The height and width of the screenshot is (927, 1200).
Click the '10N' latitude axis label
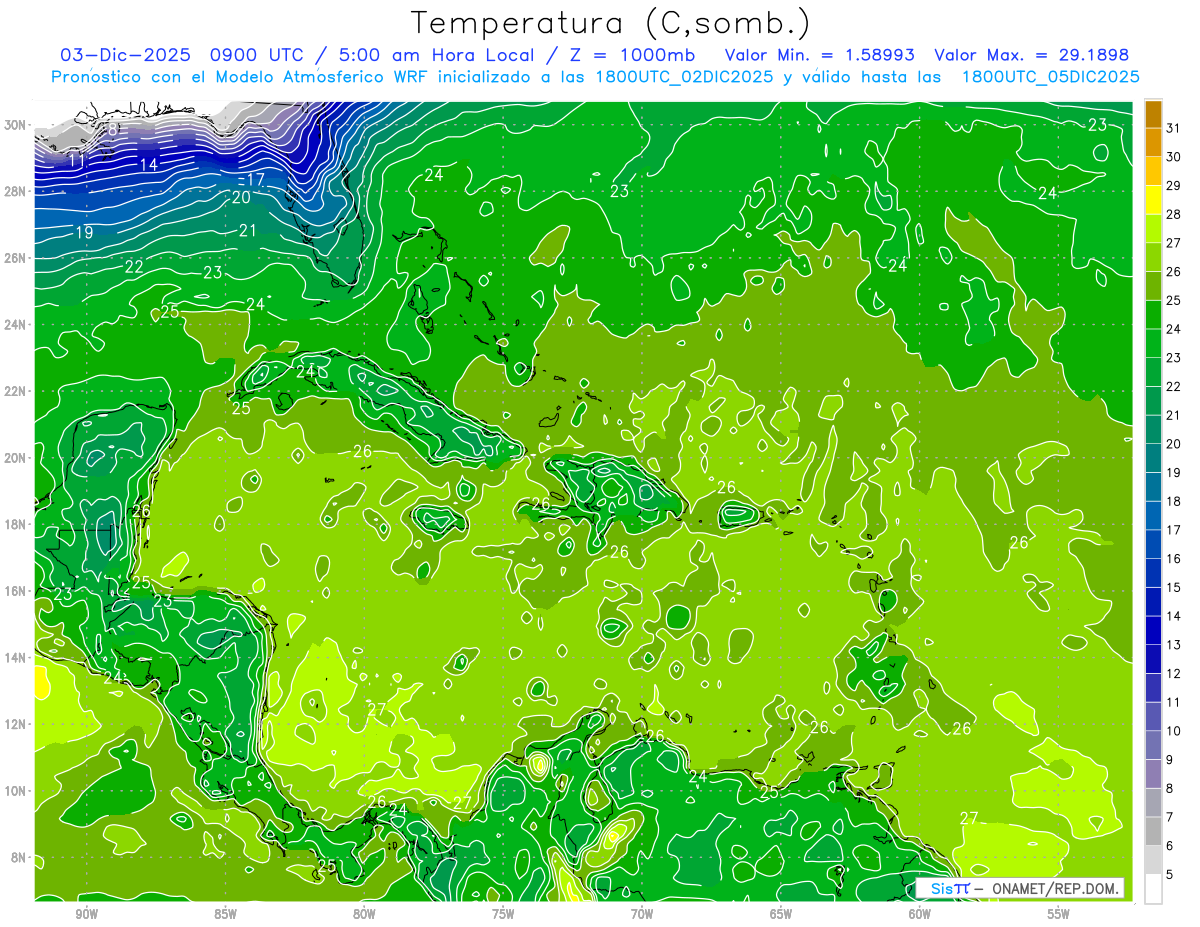pos(15,791)
